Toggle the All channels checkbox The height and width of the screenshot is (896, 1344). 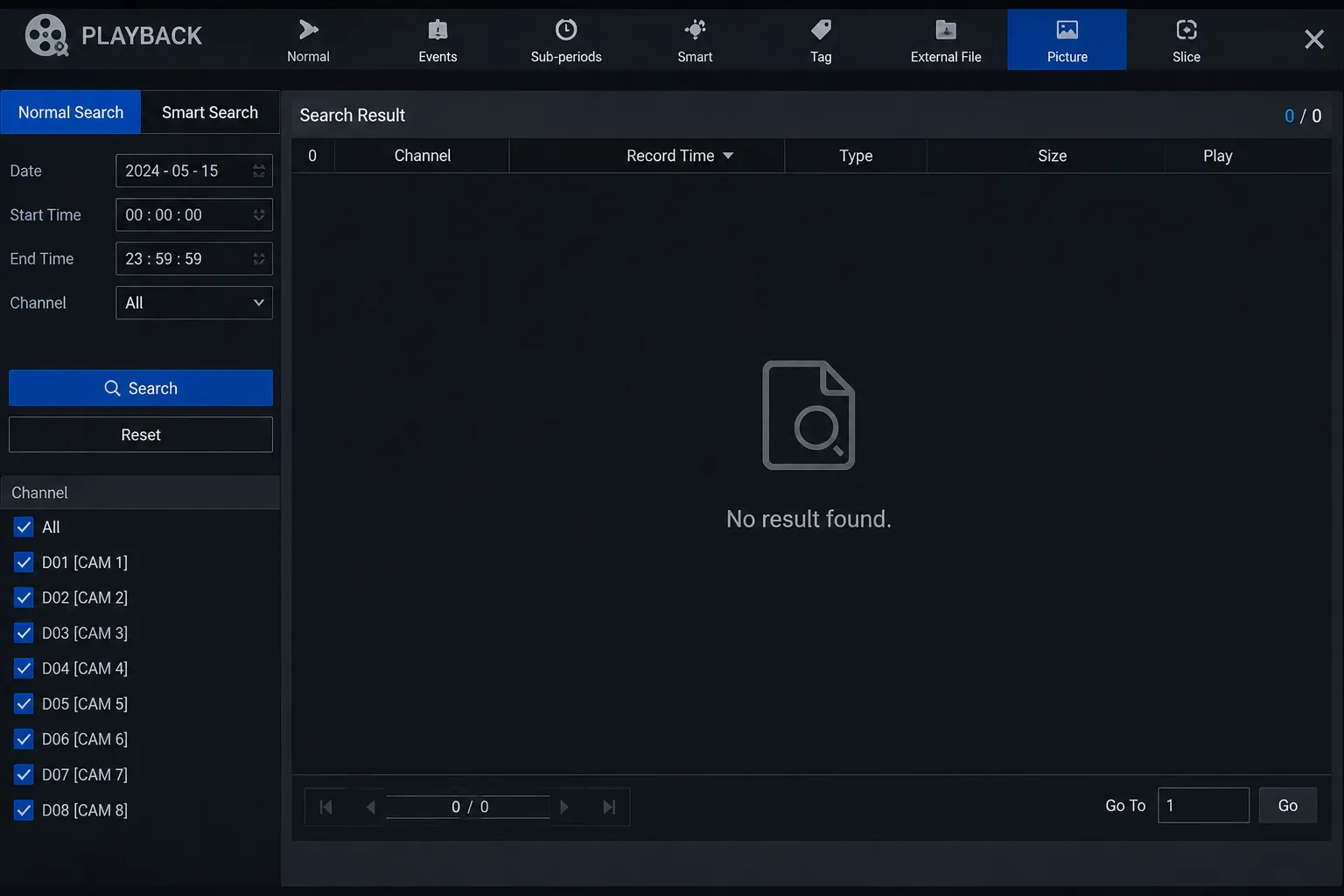click(x=24, y=528)
